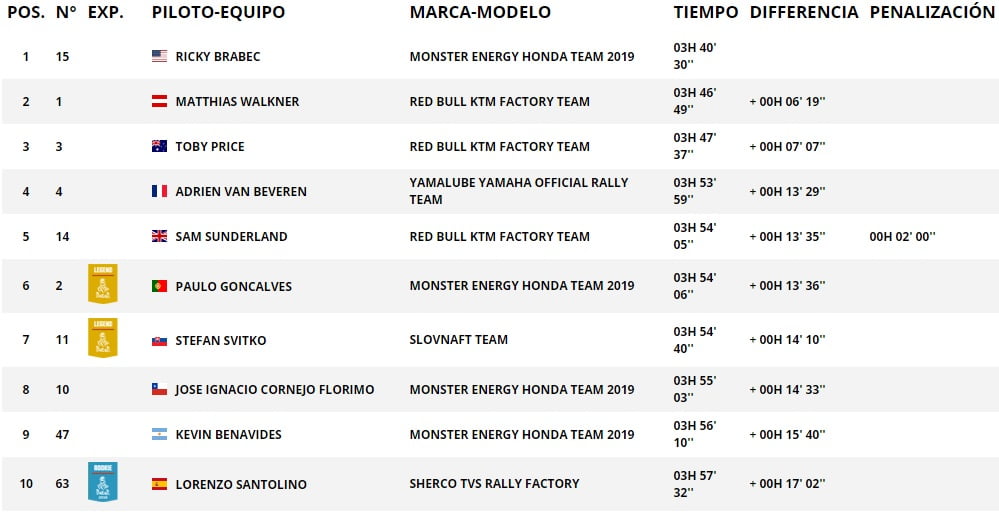The width and height of the screenshot is (999, 515).
Task: Click the yellow Legend badge for Paulo Goncalves
Action: coord(103,284)
